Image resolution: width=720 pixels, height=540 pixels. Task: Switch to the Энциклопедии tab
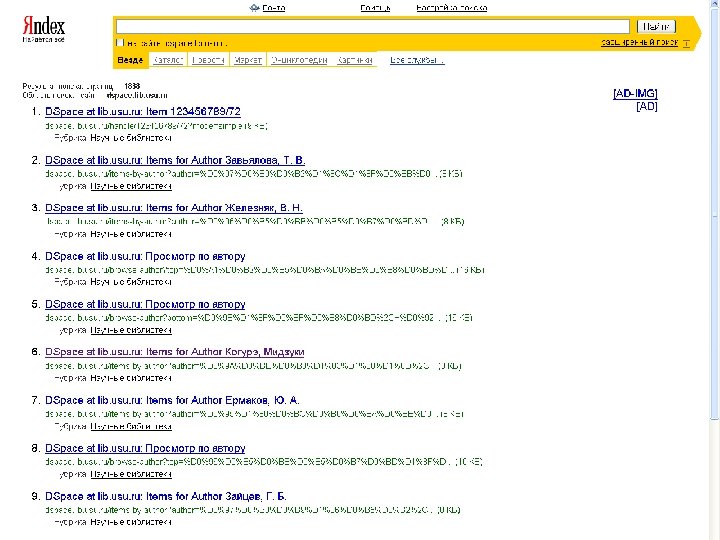299,60
